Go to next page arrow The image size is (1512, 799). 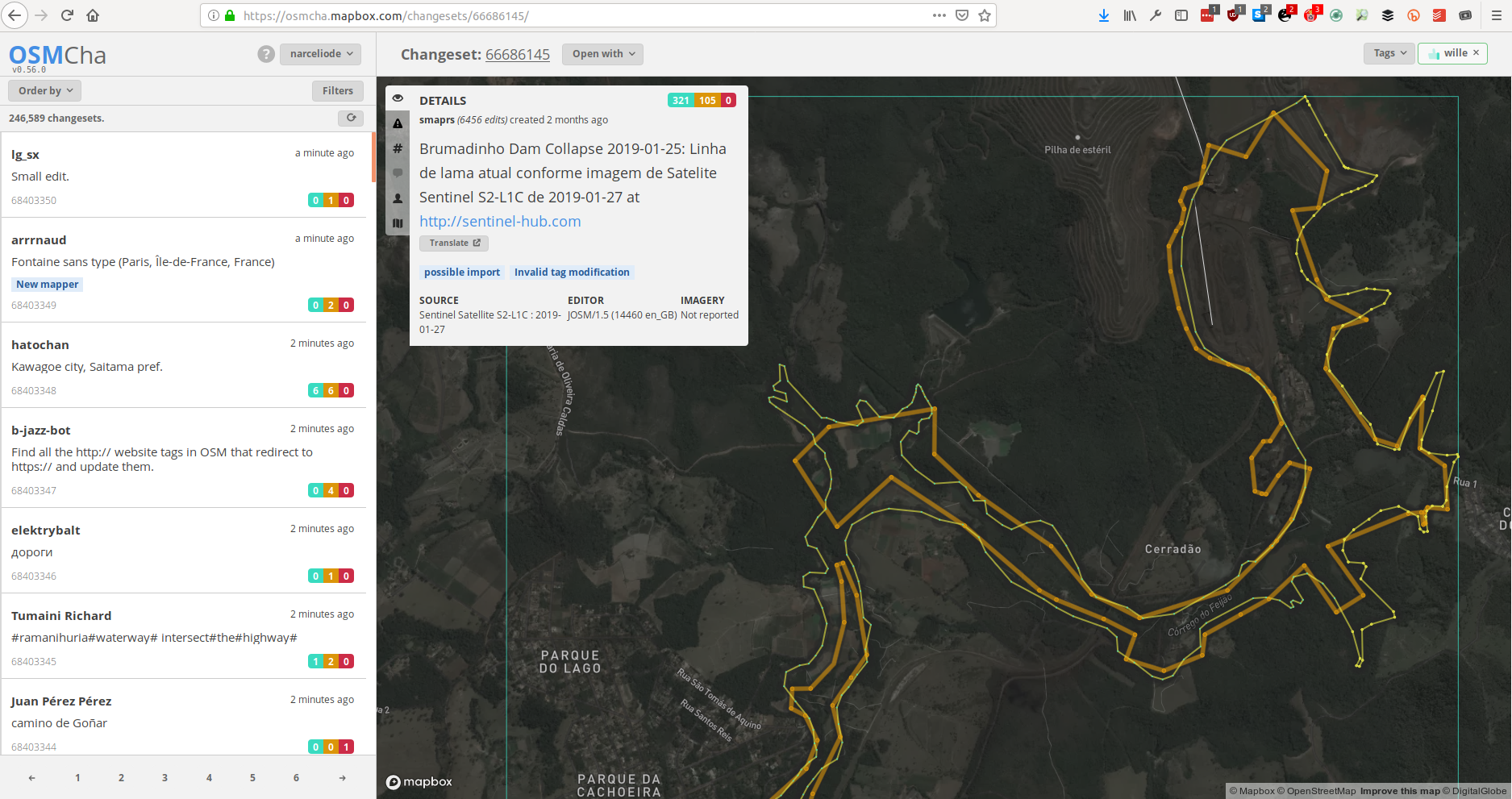[343, 778]
